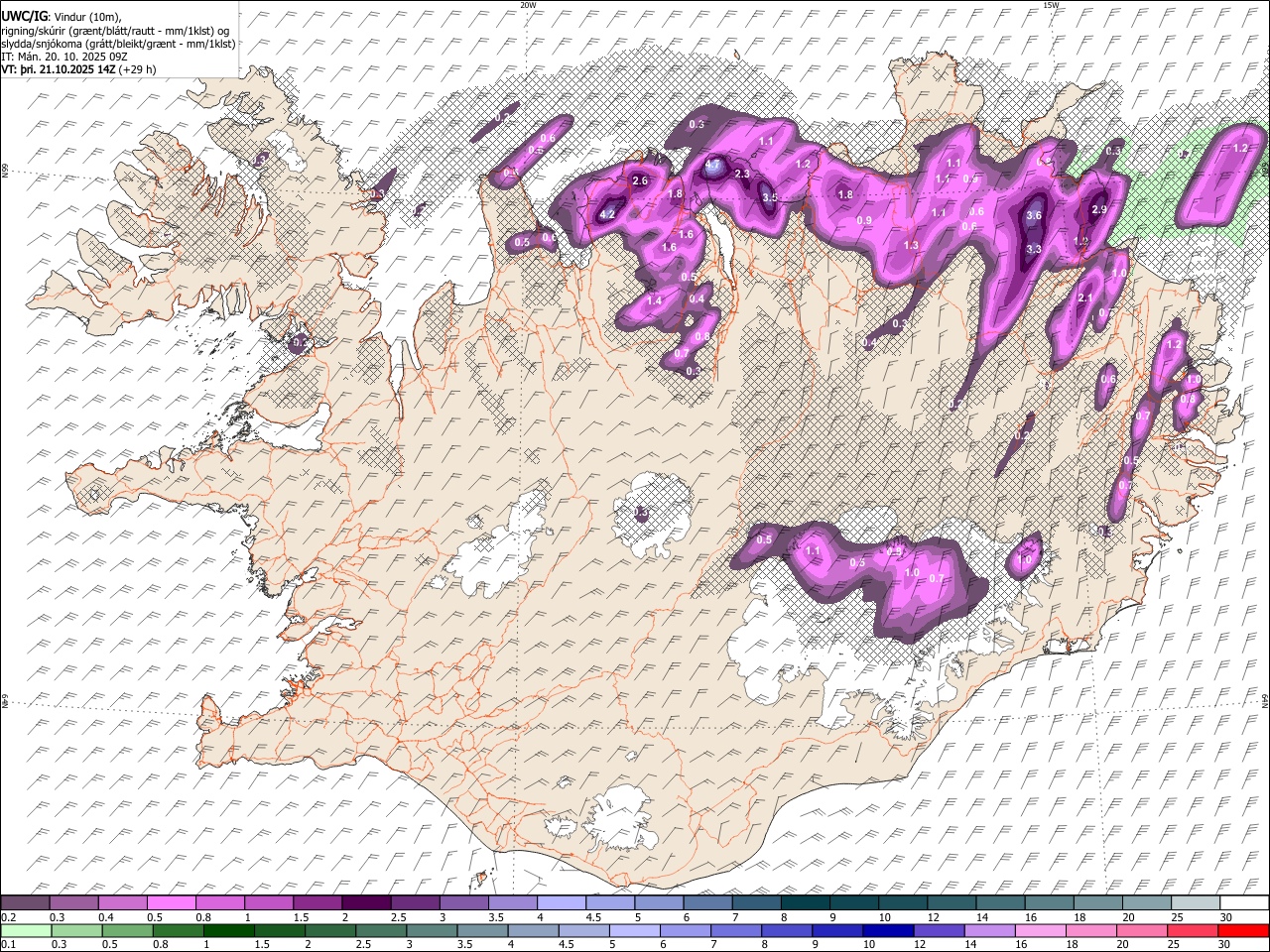Click the bright red swatch ending the rain scale
This screenshot has width=1270, height=952.
point(1242,931)
